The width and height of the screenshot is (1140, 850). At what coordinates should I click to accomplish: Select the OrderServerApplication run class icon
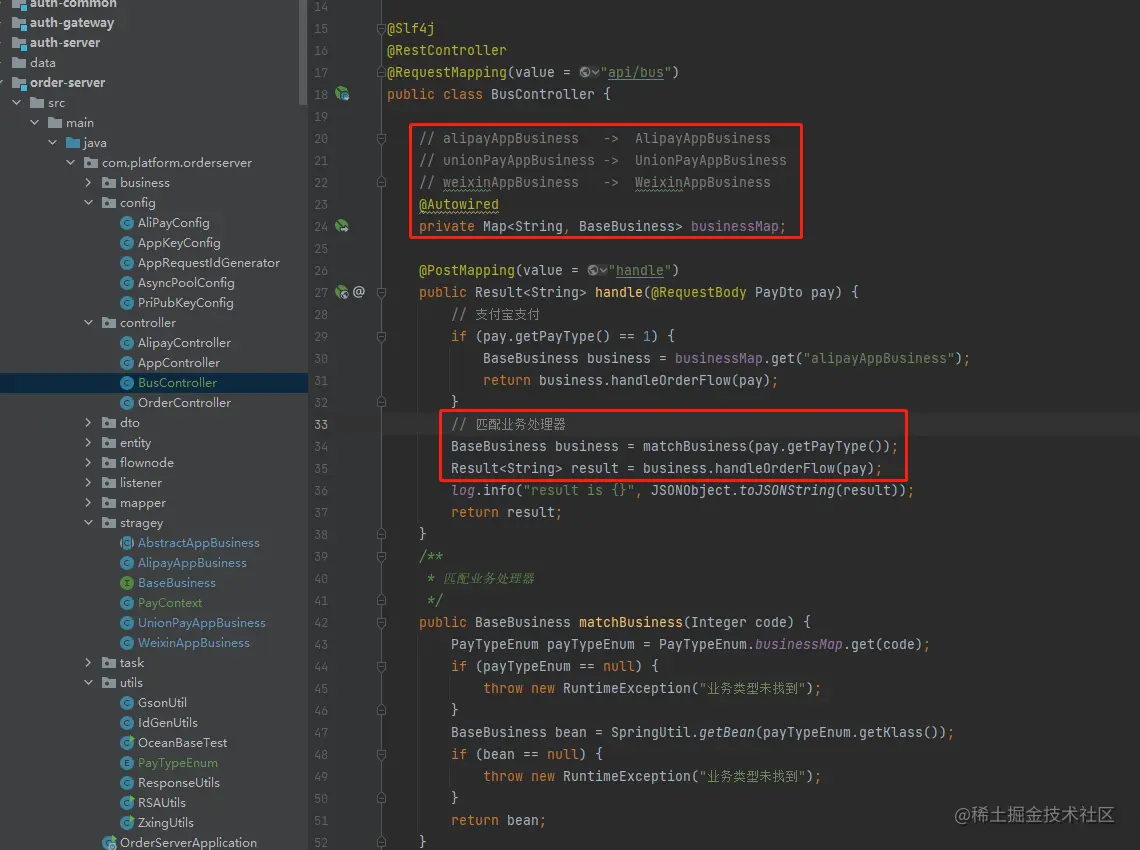[109, 843]
